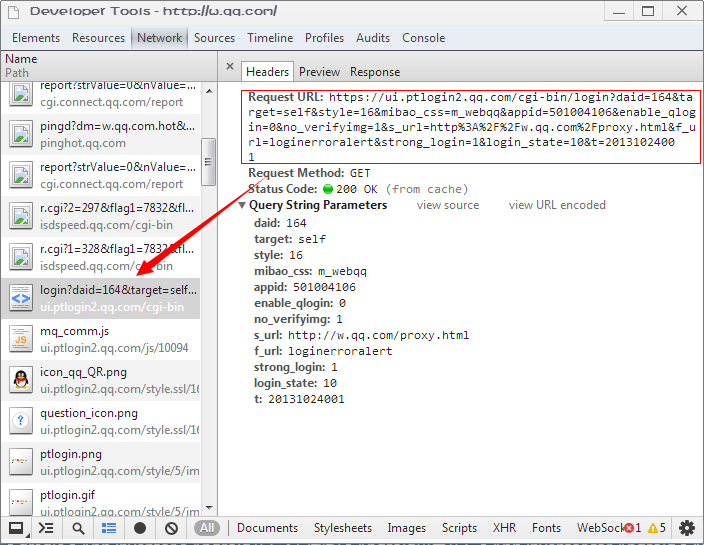Select the pingd?dm=w.qq.com.hot request
The height and width of the screenshot is (545, 704).
101,135
